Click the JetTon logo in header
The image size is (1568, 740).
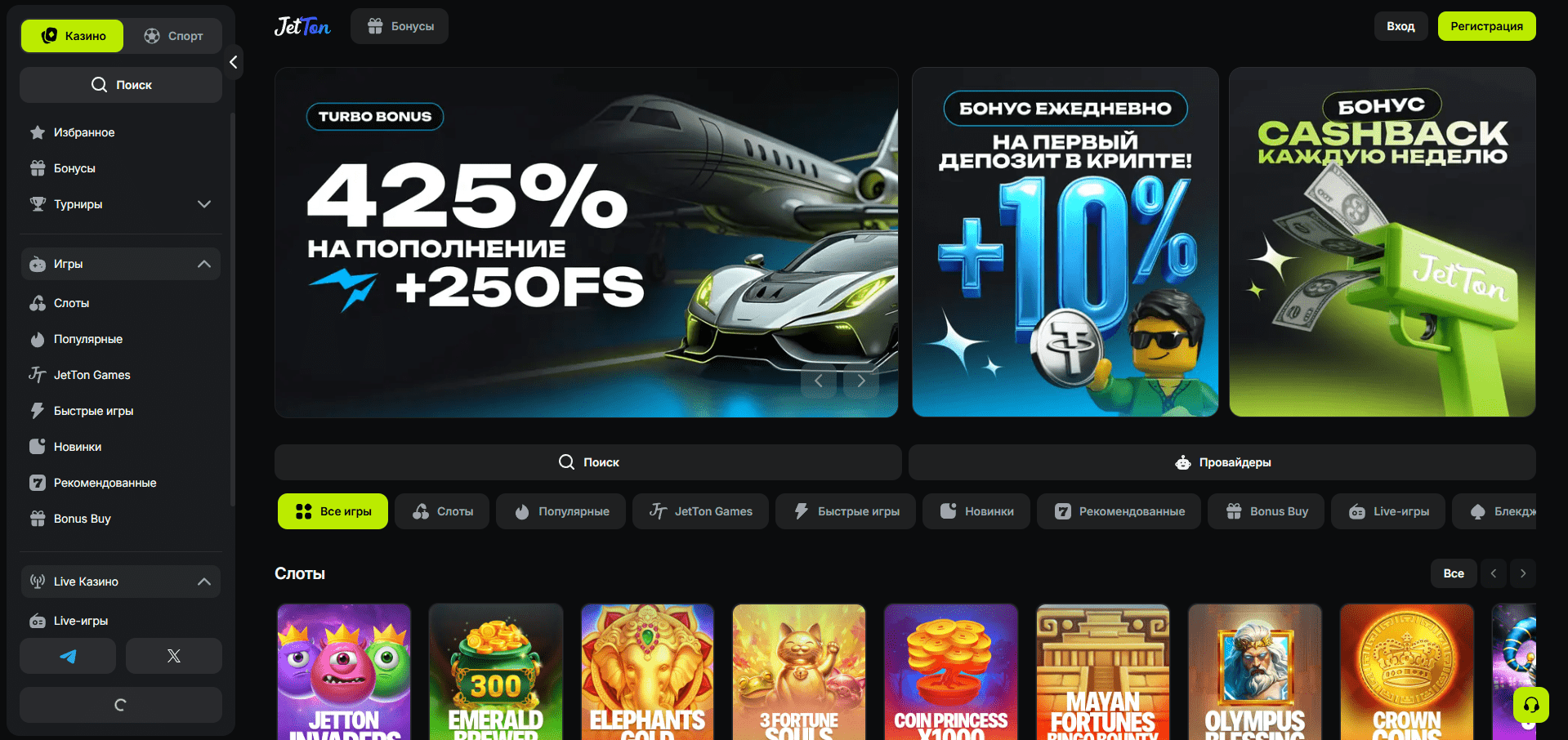coord(302,26)
